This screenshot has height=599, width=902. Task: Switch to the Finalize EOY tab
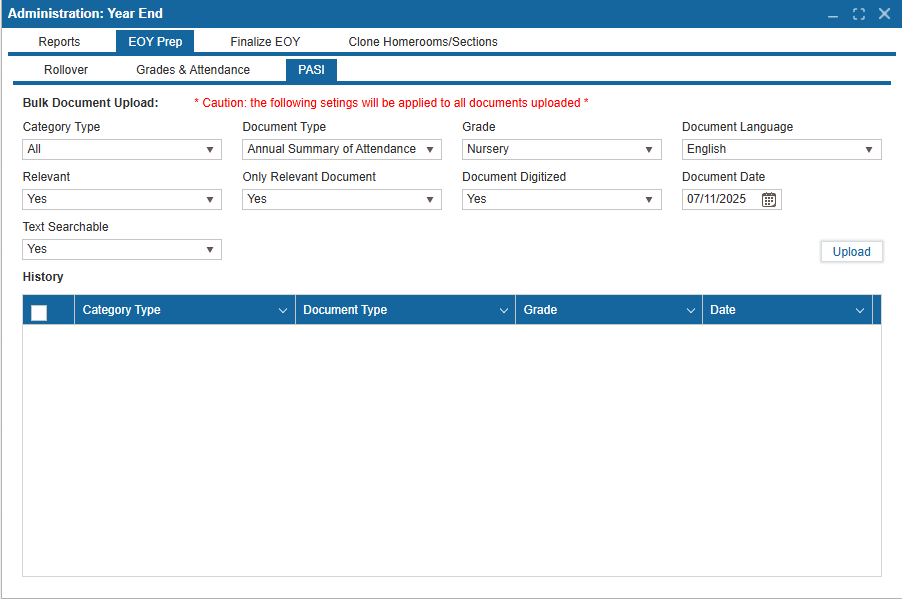coord(265,42)
